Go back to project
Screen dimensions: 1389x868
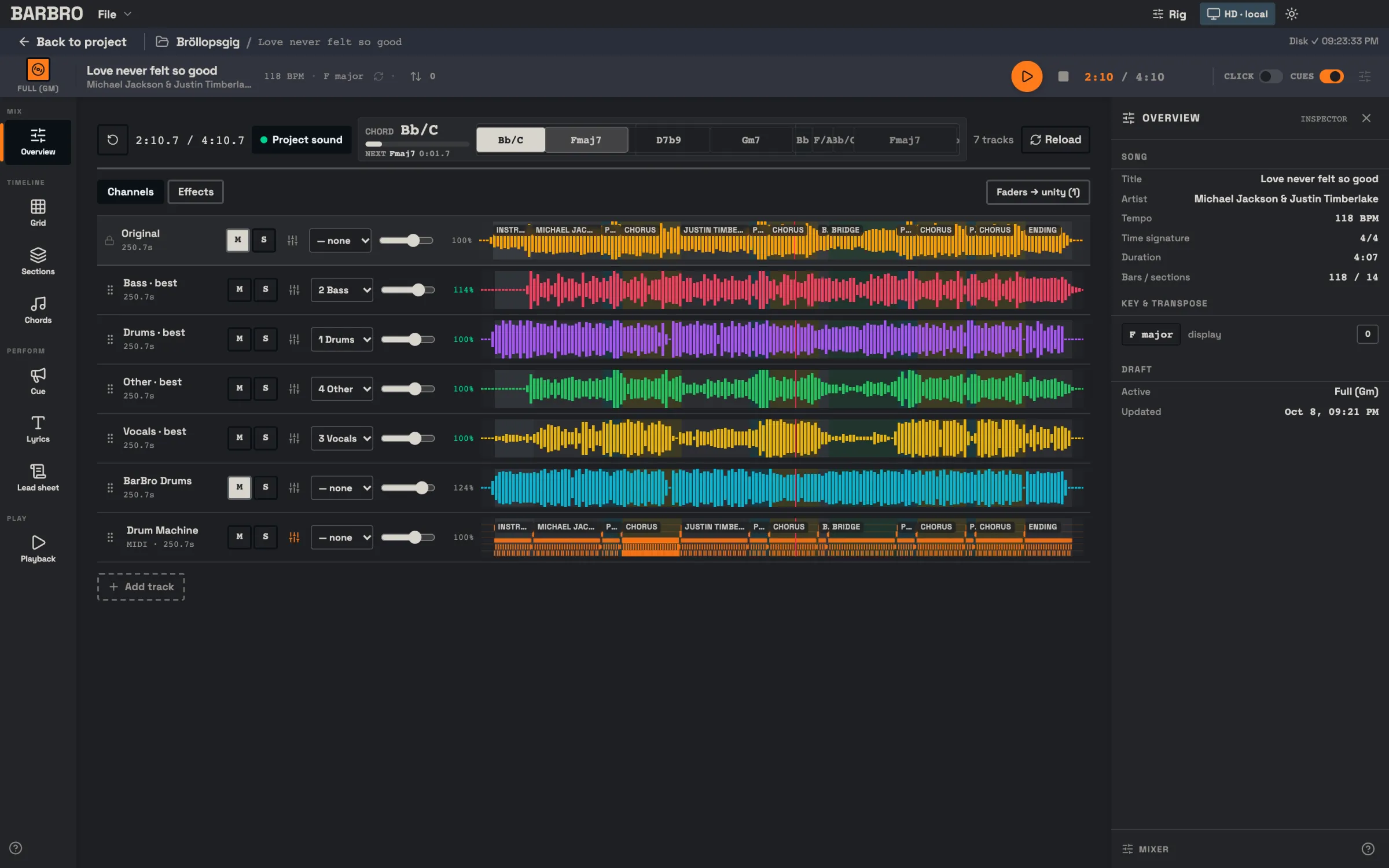click(x=72, y=42)
